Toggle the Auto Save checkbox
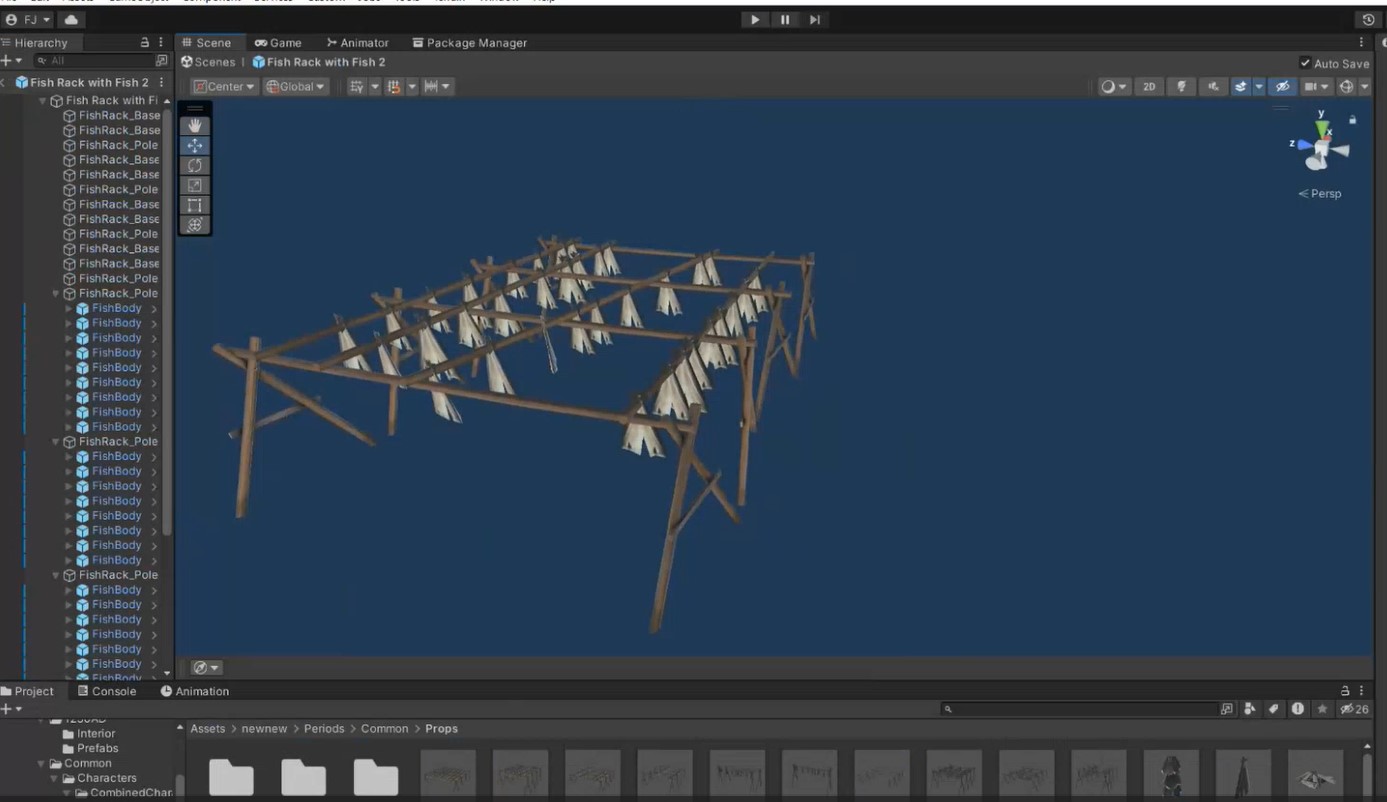The width and height of the screenshot is (1387, 802). tap(1305, 63)
